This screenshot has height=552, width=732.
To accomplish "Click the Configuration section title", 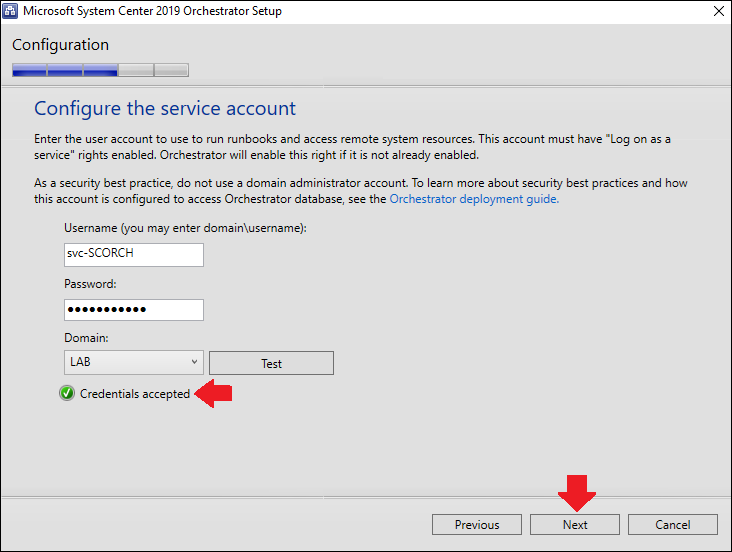I will click(60, 45).
